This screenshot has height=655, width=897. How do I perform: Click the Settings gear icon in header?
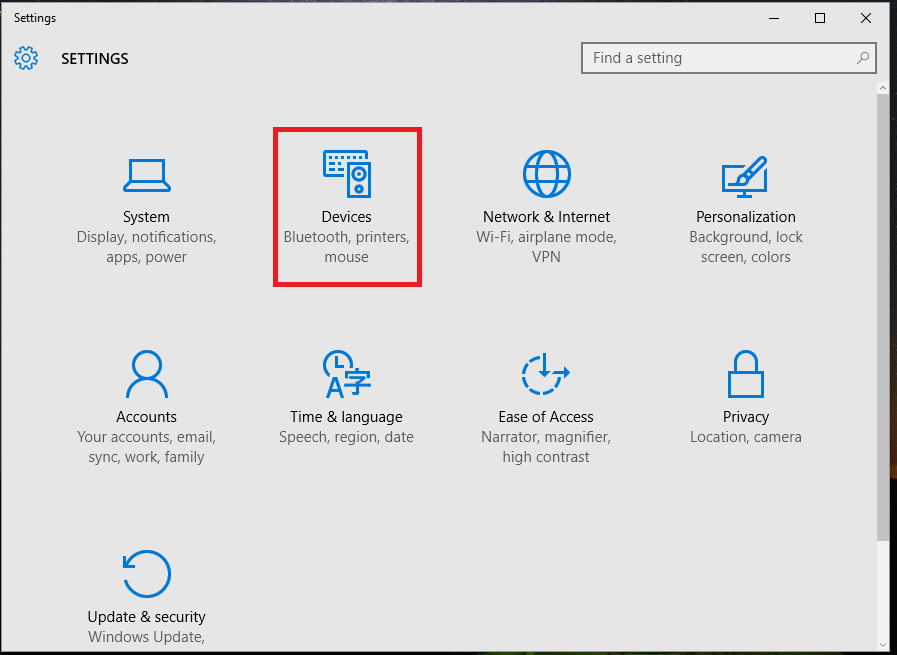coord(26,58)
